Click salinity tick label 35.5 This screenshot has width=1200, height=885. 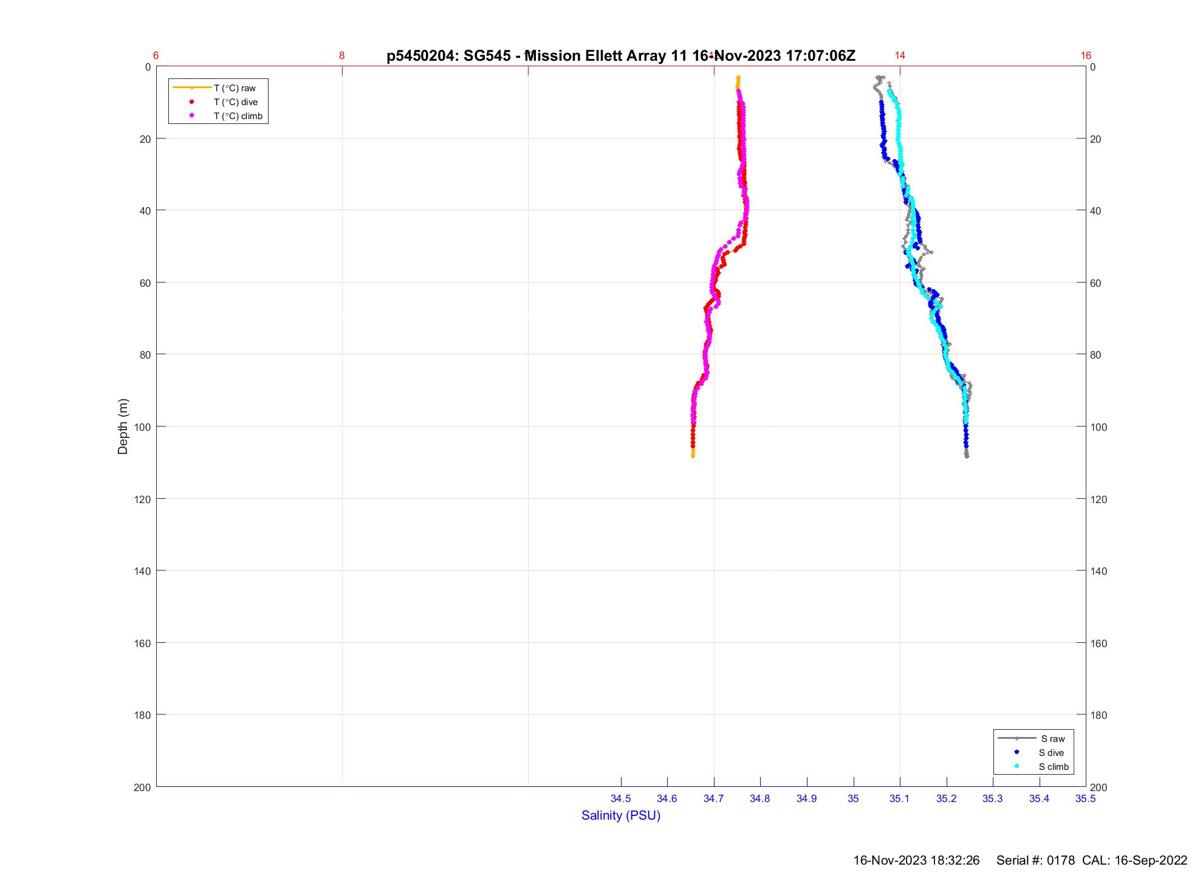click(1085, 799)
